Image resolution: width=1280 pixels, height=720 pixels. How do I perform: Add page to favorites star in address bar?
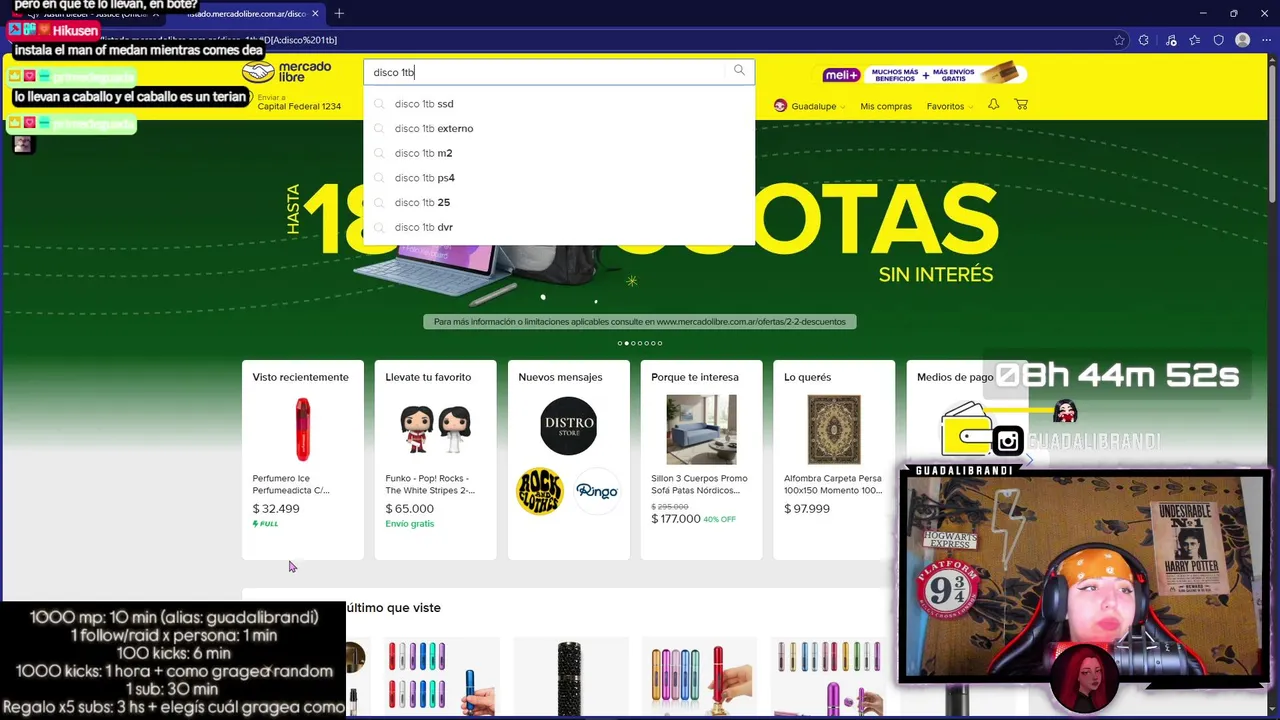(x=1119, y=40)
